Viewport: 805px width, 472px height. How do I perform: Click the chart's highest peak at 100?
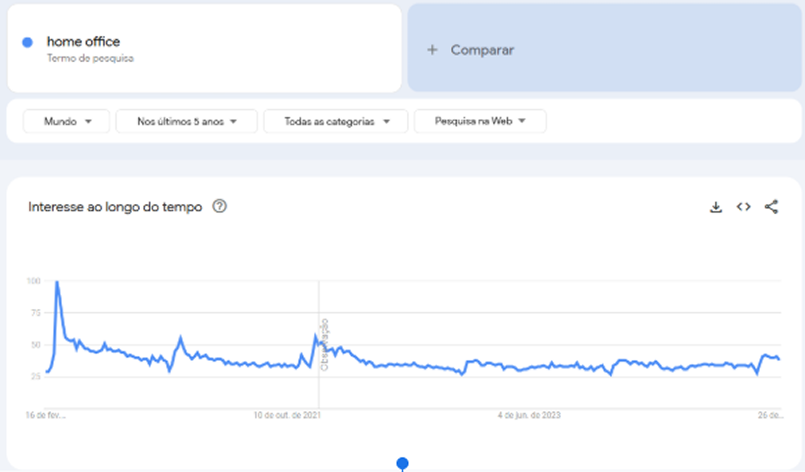tap(57, 283)
